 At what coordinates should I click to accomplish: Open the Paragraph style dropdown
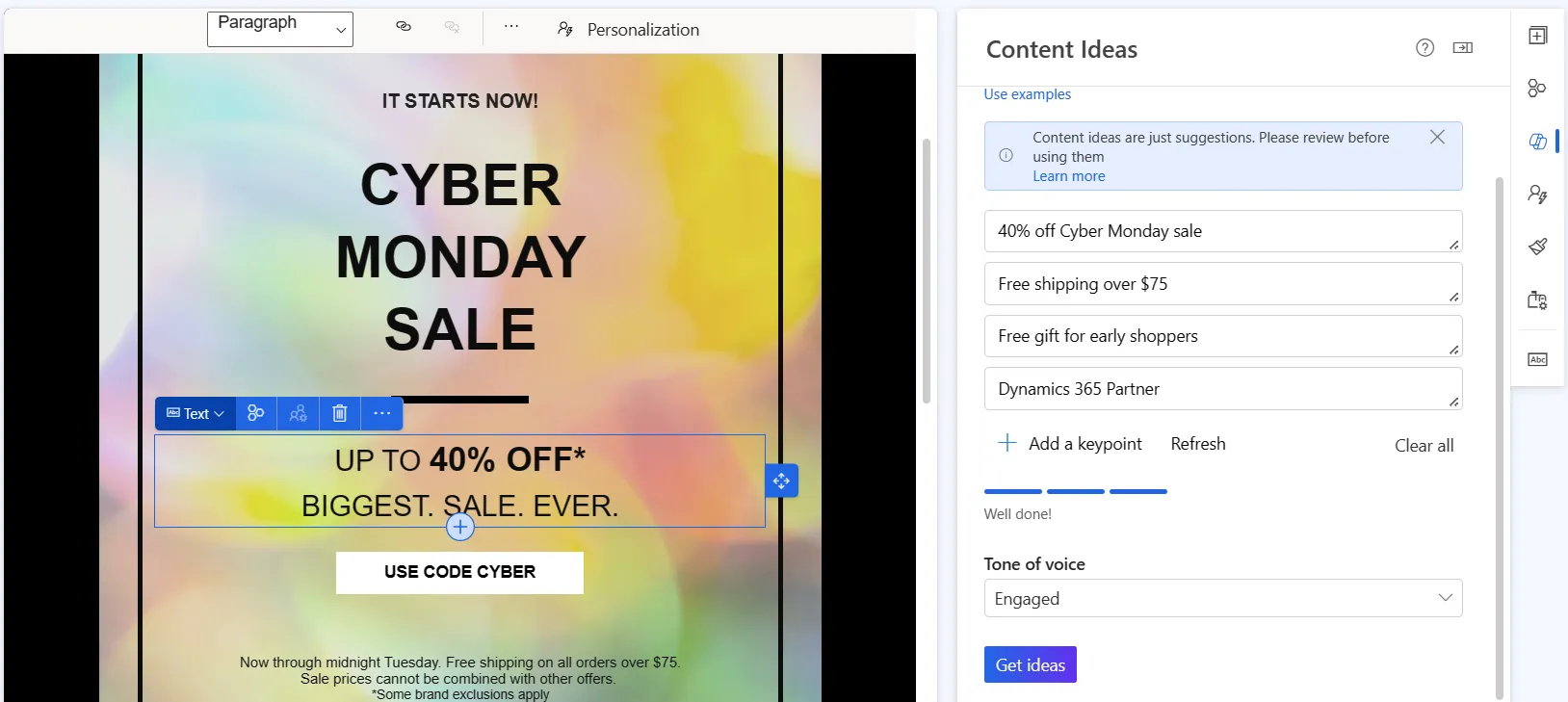(280, 28)
